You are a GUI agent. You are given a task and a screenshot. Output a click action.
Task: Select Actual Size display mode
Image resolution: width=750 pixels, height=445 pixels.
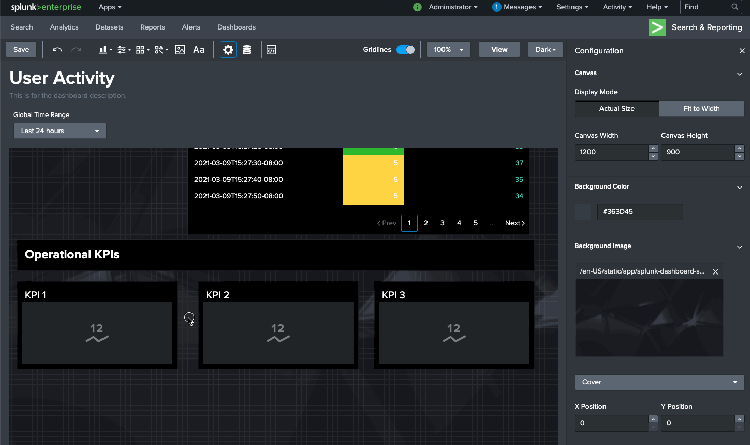click(x=617, y=108)
